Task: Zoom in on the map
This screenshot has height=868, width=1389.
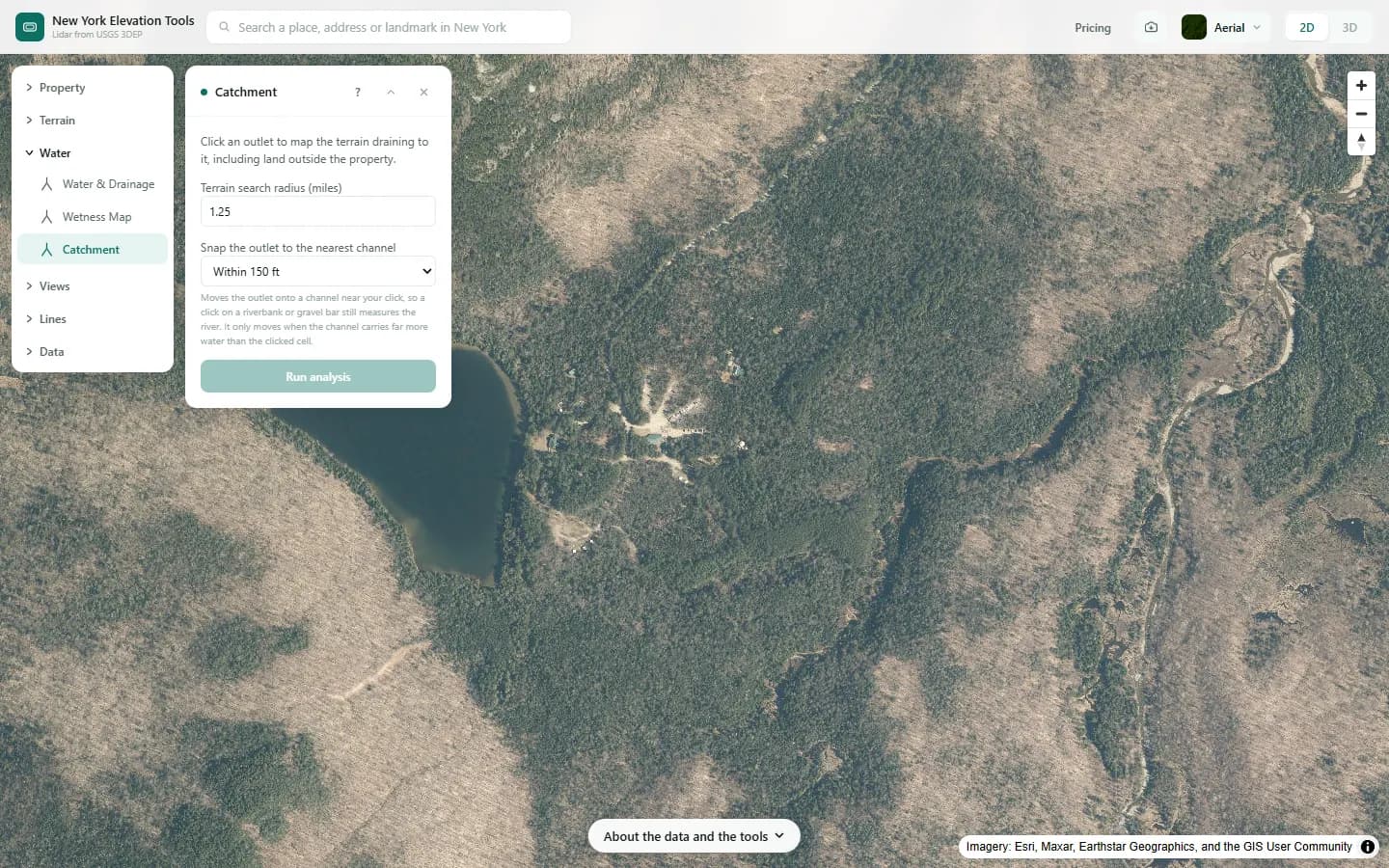Action: (x=1361, y=85)
